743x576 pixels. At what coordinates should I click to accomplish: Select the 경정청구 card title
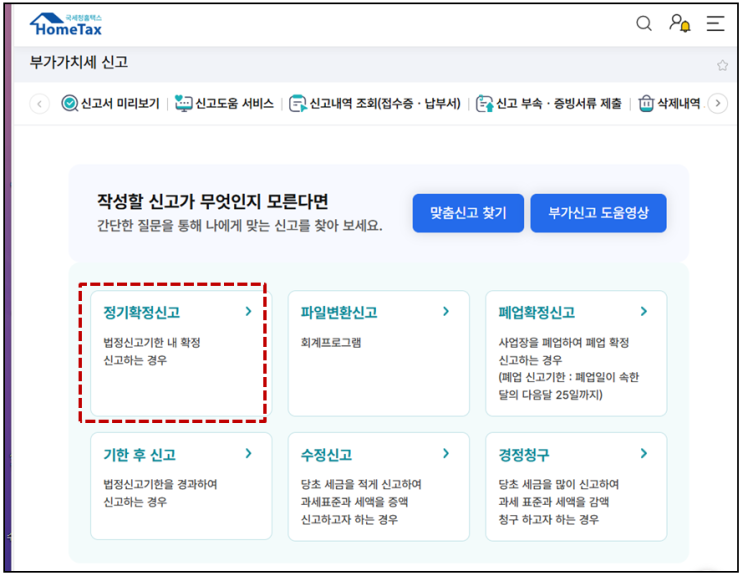tap(524, 455)
